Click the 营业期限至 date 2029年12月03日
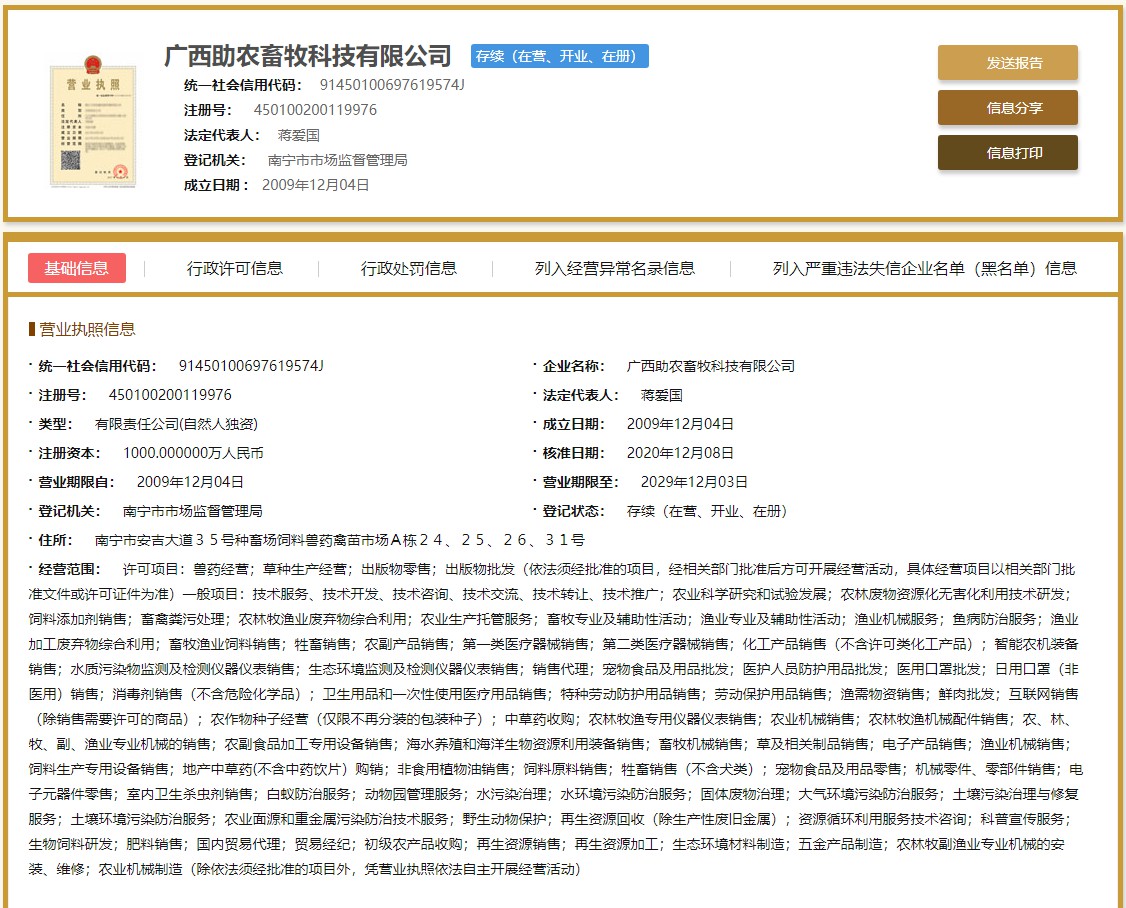Screen dimensions: 1126x908 [687, 482]
